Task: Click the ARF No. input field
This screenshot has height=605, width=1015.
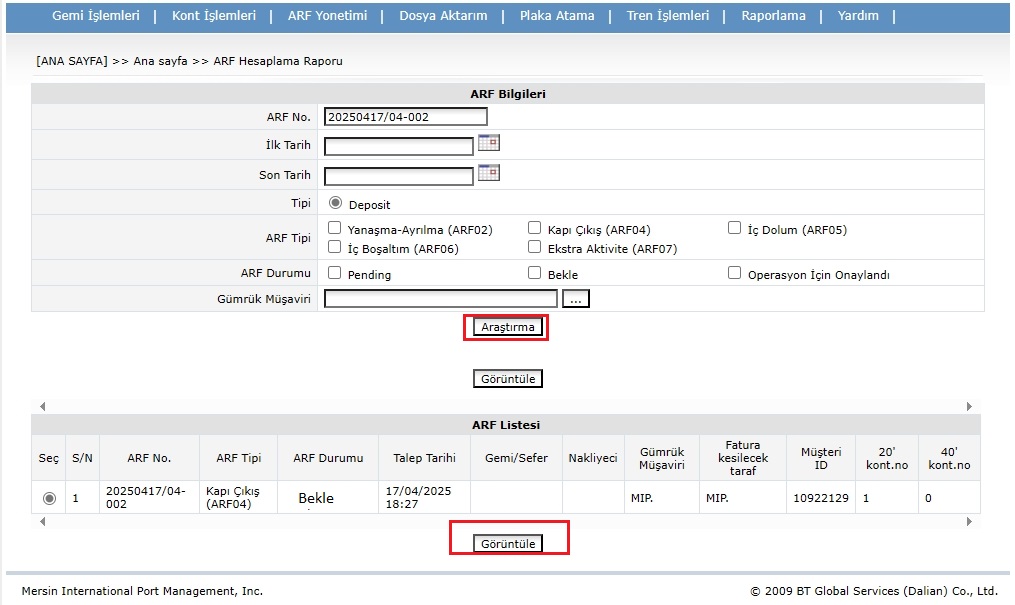Action: click(x=405, y=117)
